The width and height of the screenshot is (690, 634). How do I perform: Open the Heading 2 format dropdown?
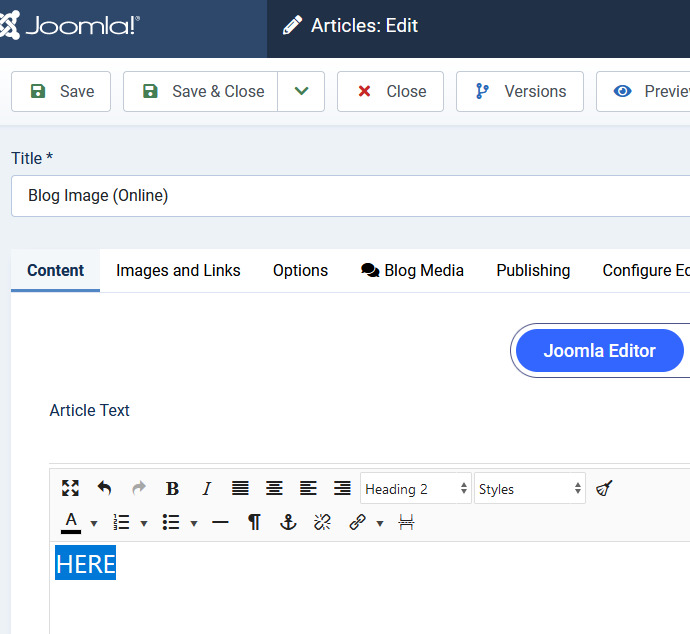415,488
